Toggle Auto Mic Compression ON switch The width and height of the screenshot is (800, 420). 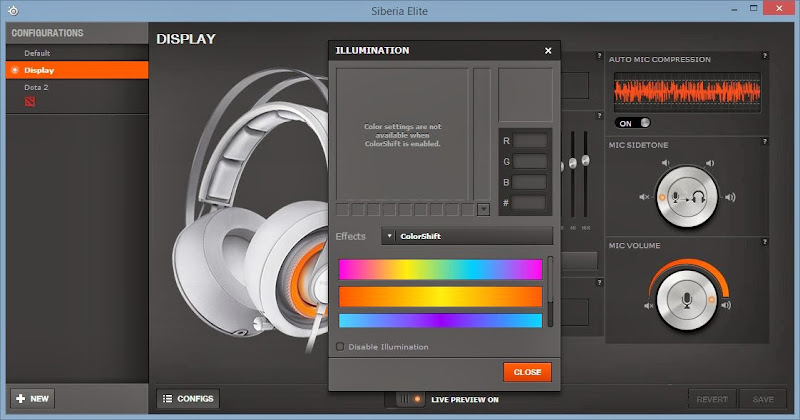(x=633, y=123)
